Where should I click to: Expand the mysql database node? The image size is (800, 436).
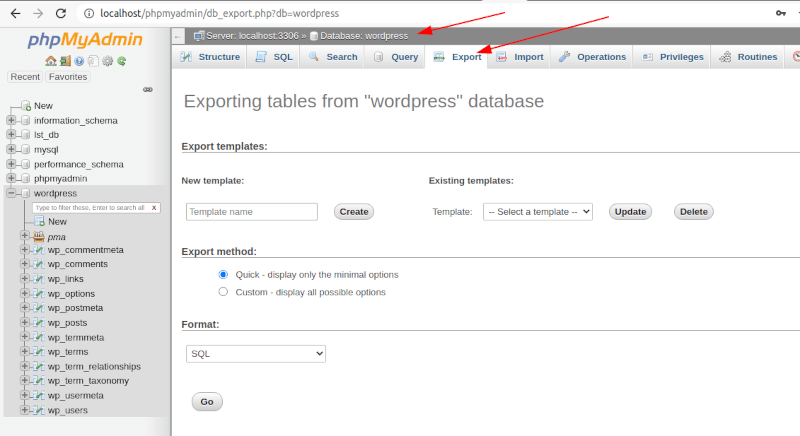11,149
